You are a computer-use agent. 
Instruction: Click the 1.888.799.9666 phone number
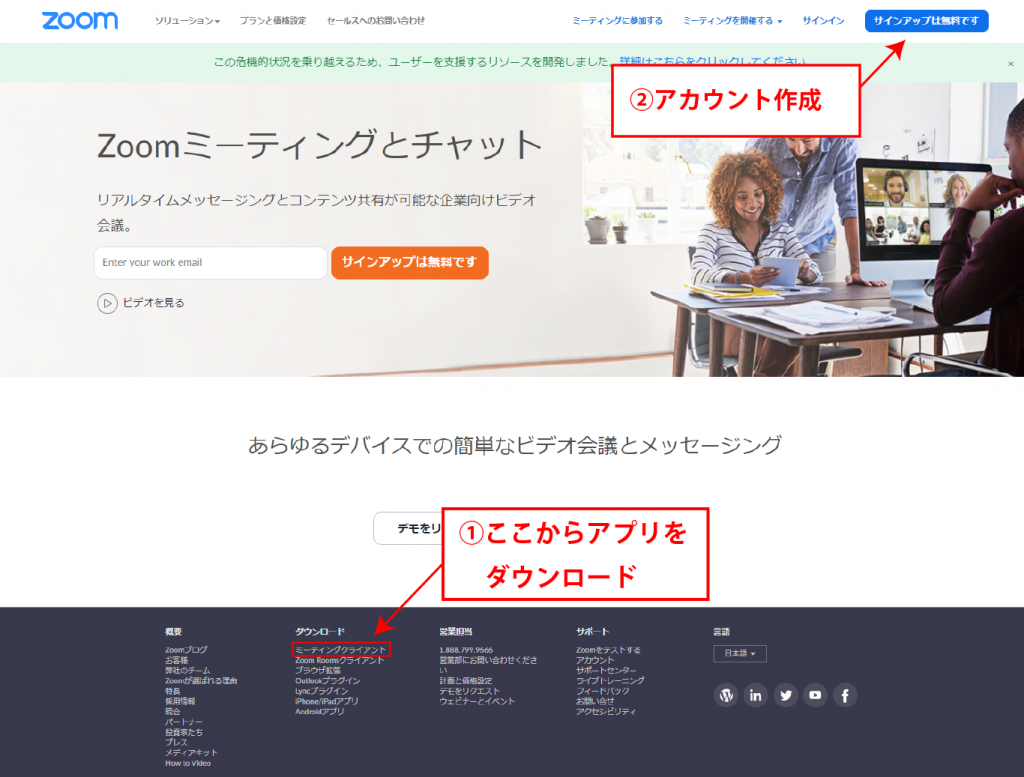point(466,650)
